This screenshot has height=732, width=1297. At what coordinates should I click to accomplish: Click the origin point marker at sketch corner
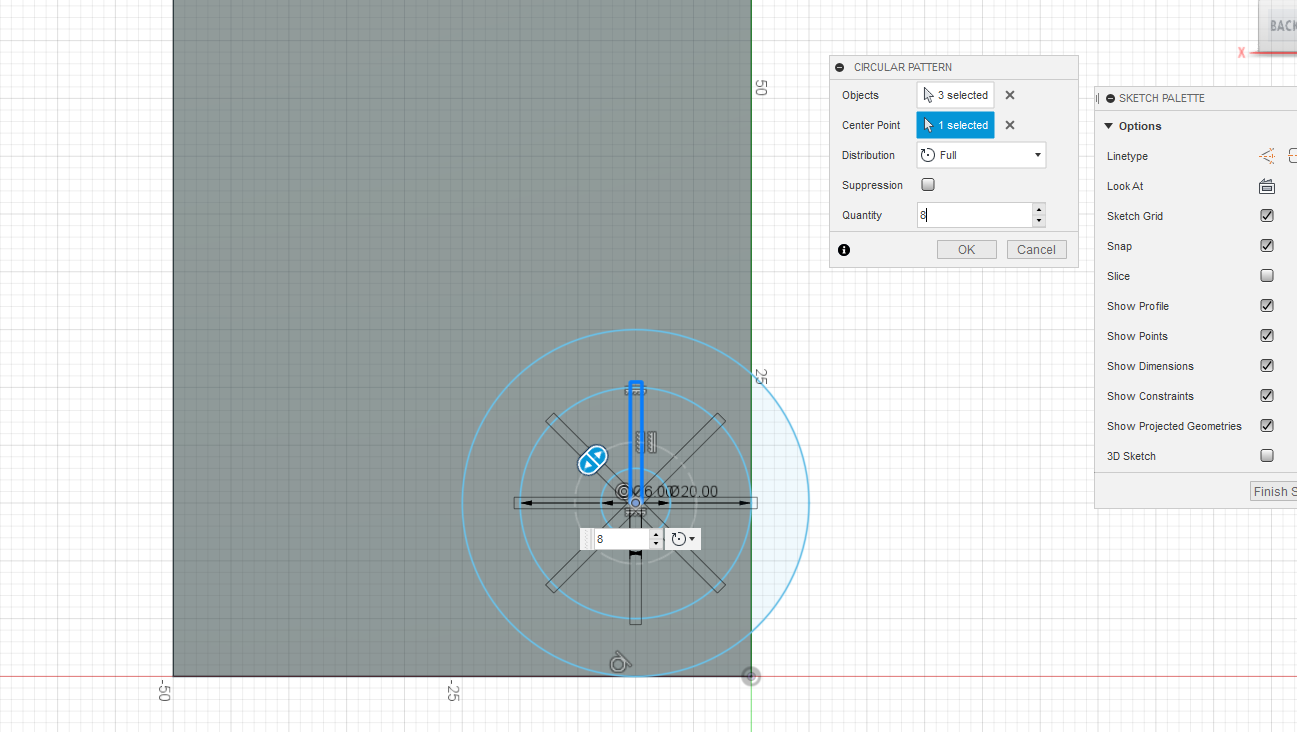(x=751, y=677)
